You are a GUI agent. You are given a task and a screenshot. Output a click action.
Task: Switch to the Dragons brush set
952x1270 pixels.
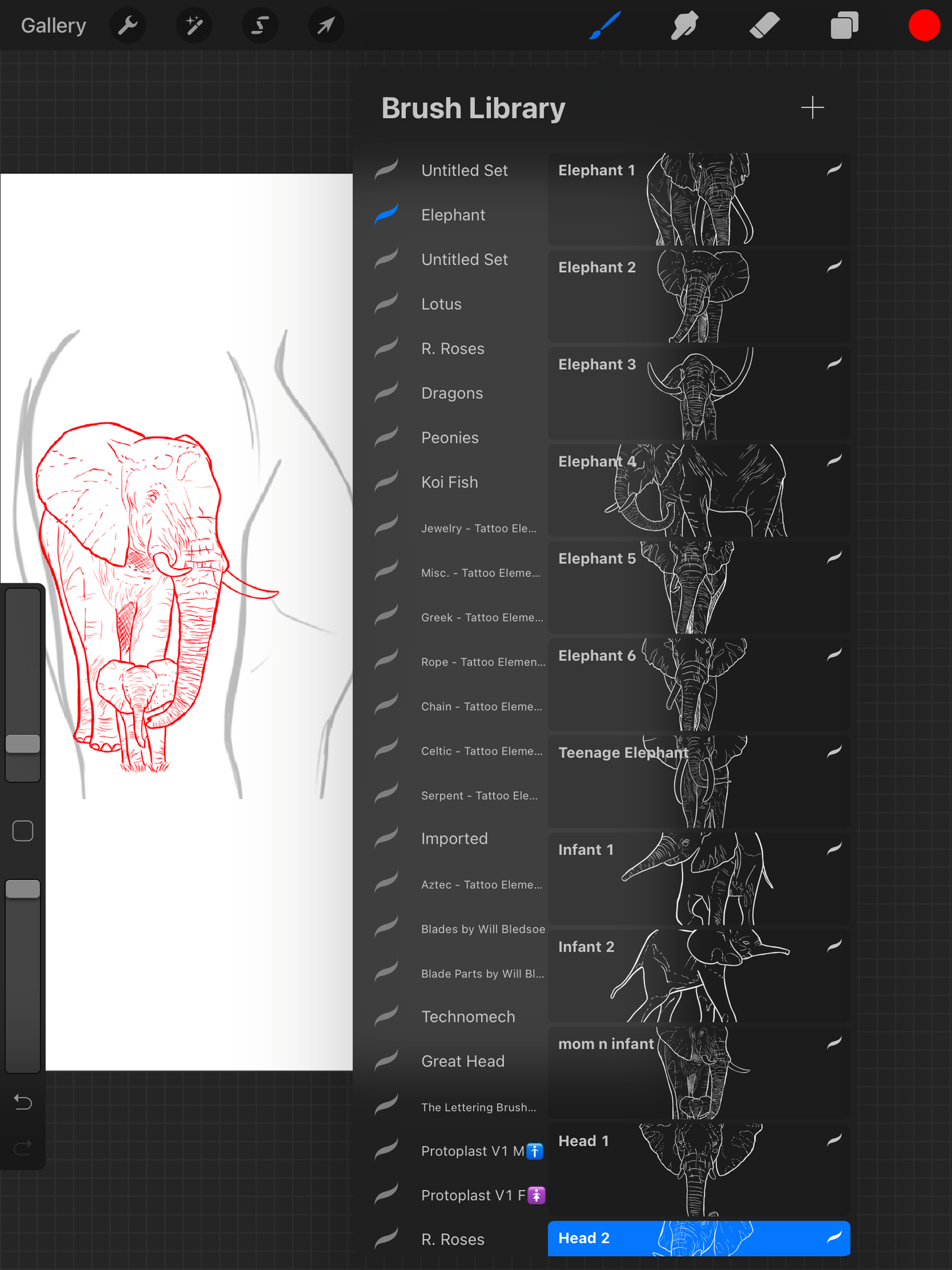[x=452, y=393]
